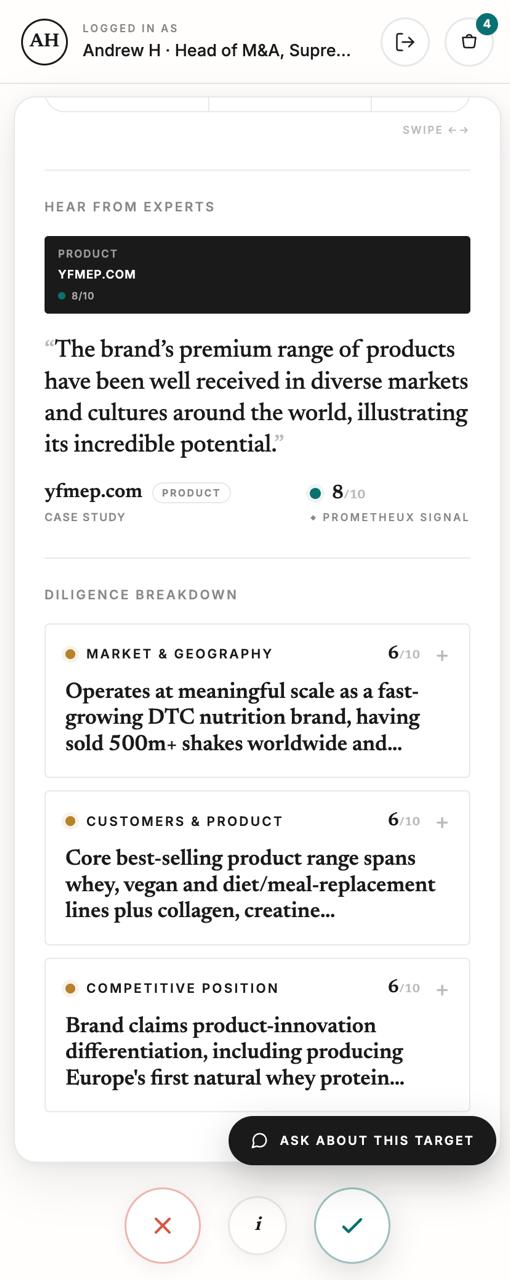Click the chat bubble icon in Ask button
The width and height of the screenshot is (510, 1280).
tap(259, 1140)
